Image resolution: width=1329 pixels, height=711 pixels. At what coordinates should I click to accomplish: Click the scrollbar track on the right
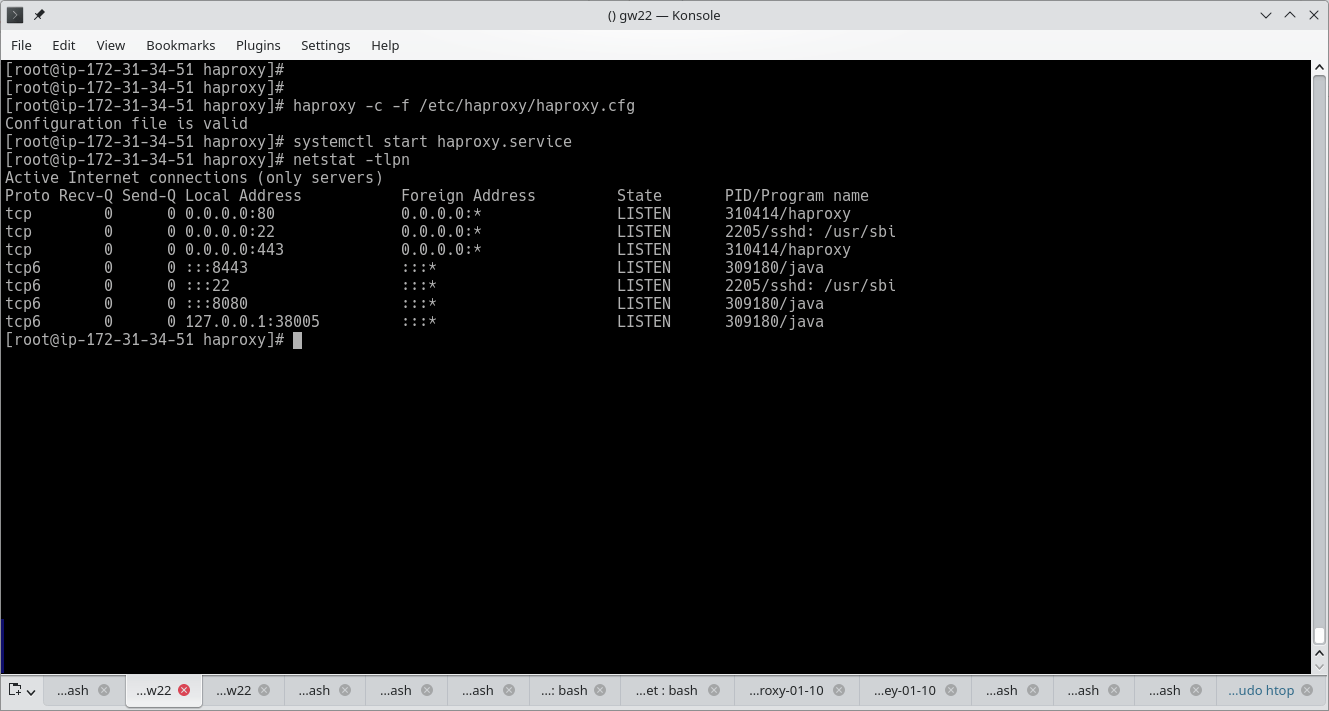click(1321, 400)
